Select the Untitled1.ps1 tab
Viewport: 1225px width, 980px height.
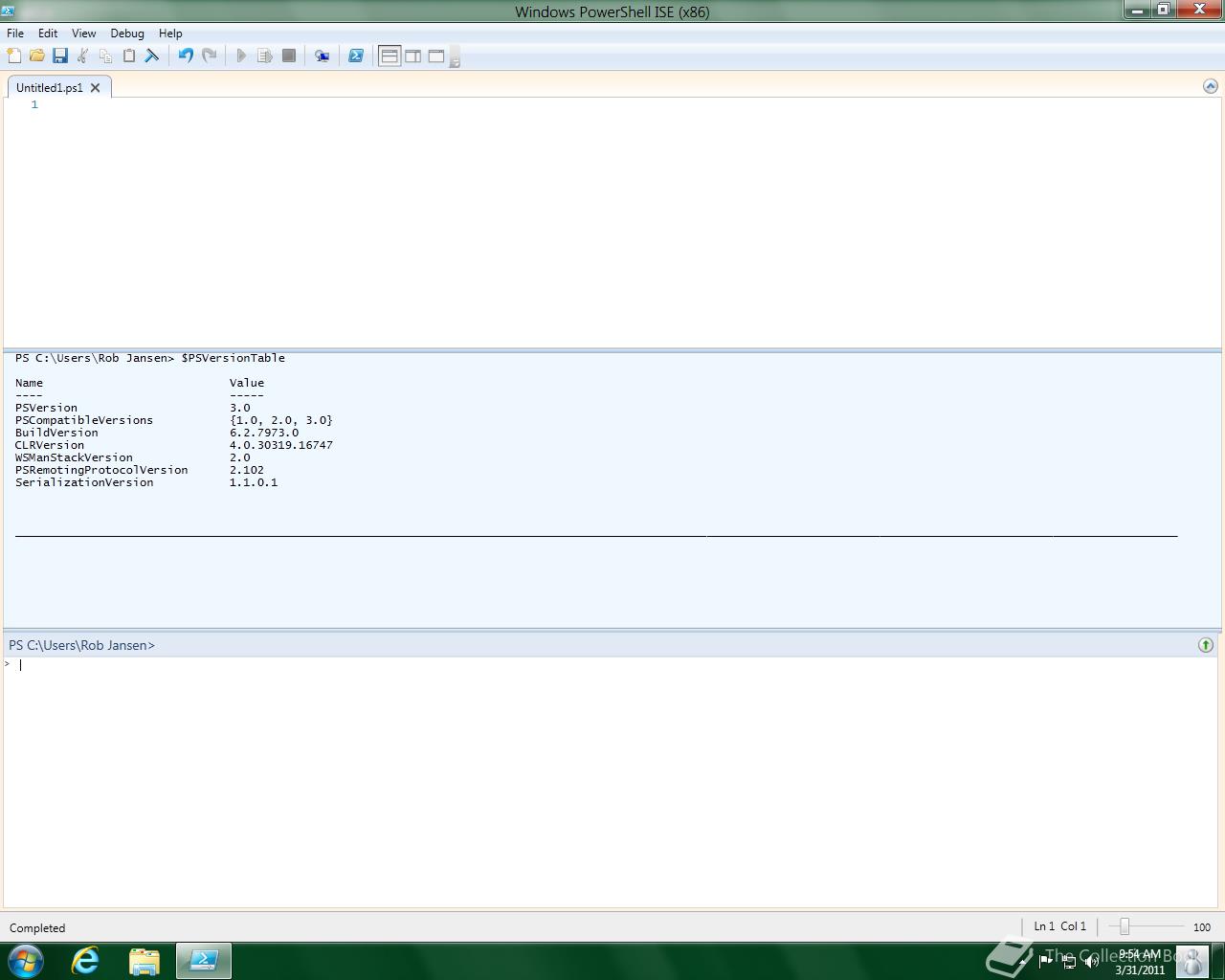click(x=50, y=87)
